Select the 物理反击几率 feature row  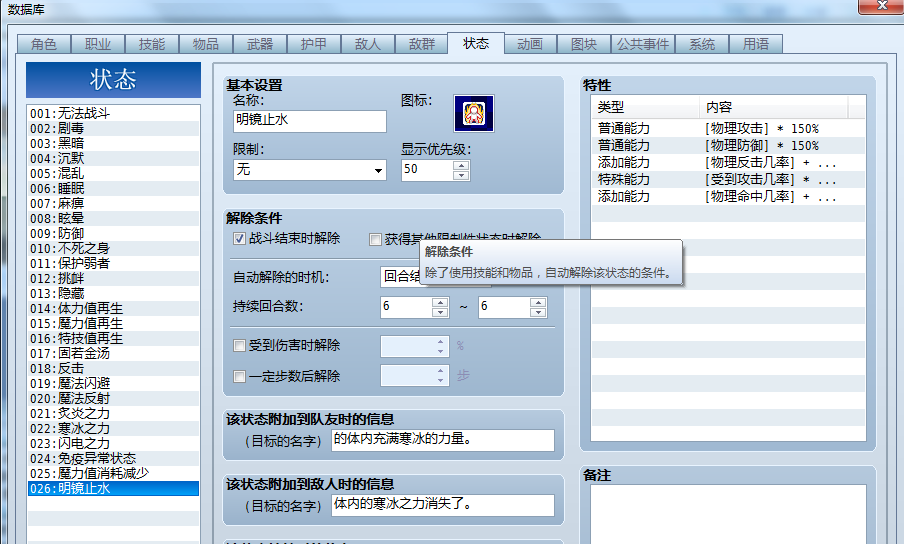(728, 163)
